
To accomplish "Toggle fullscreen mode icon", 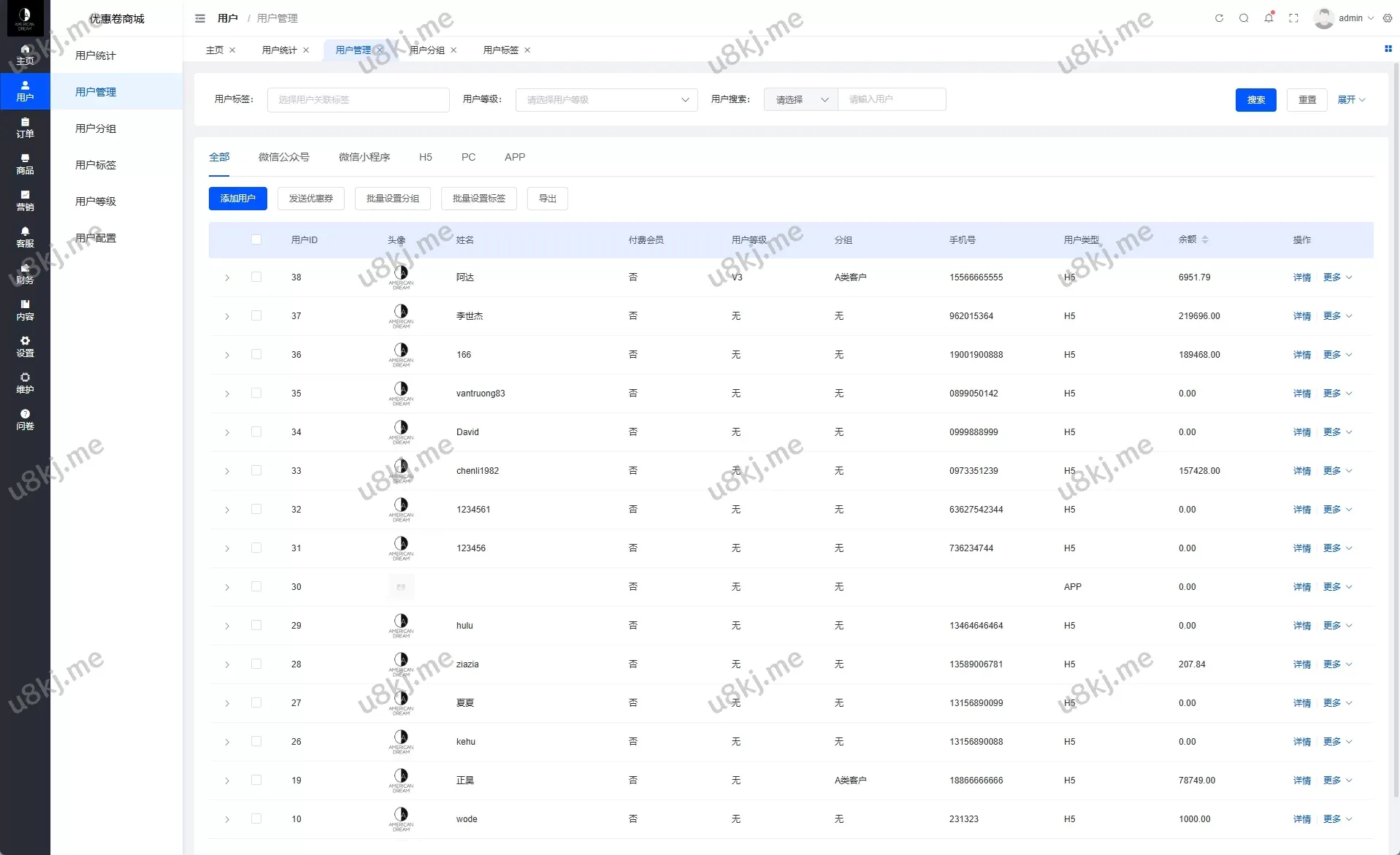I will (1293, 18).
